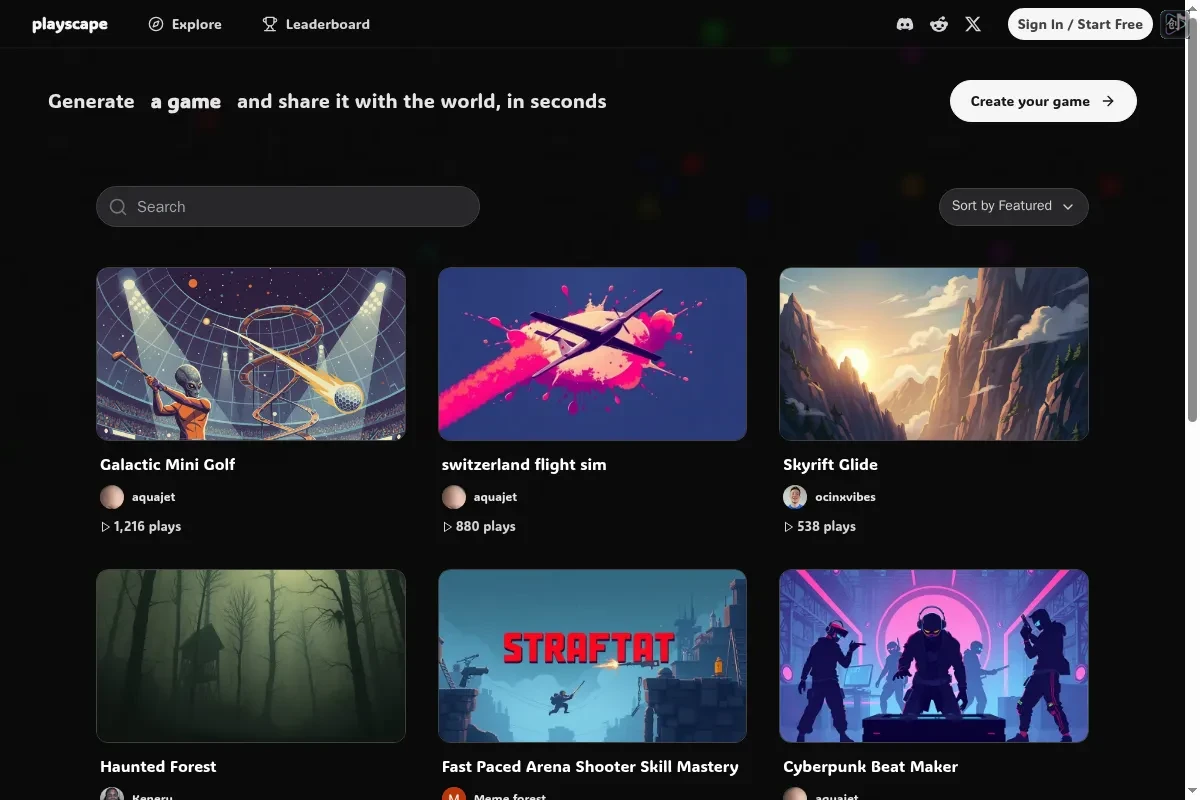Click the playscape logo
The width and height of the screenshot is (1200, 800).
click(x=70, y=24)
